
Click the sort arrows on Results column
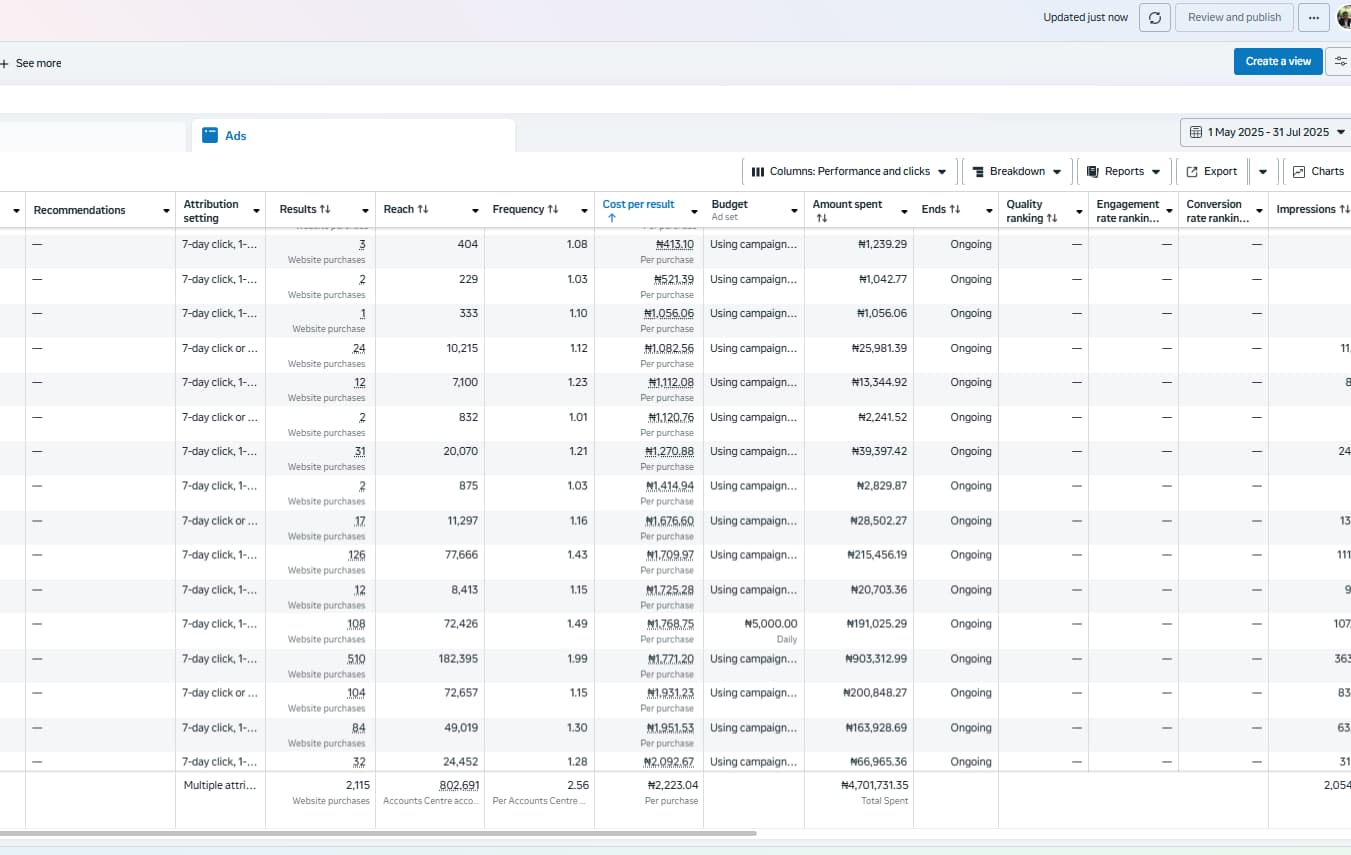[325, 210]
